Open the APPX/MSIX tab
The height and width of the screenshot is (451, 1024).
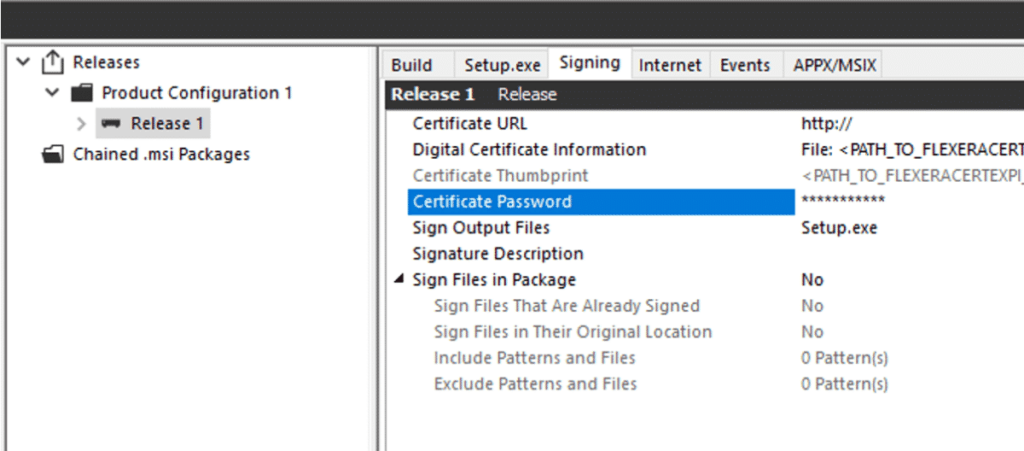coord(833,65)
